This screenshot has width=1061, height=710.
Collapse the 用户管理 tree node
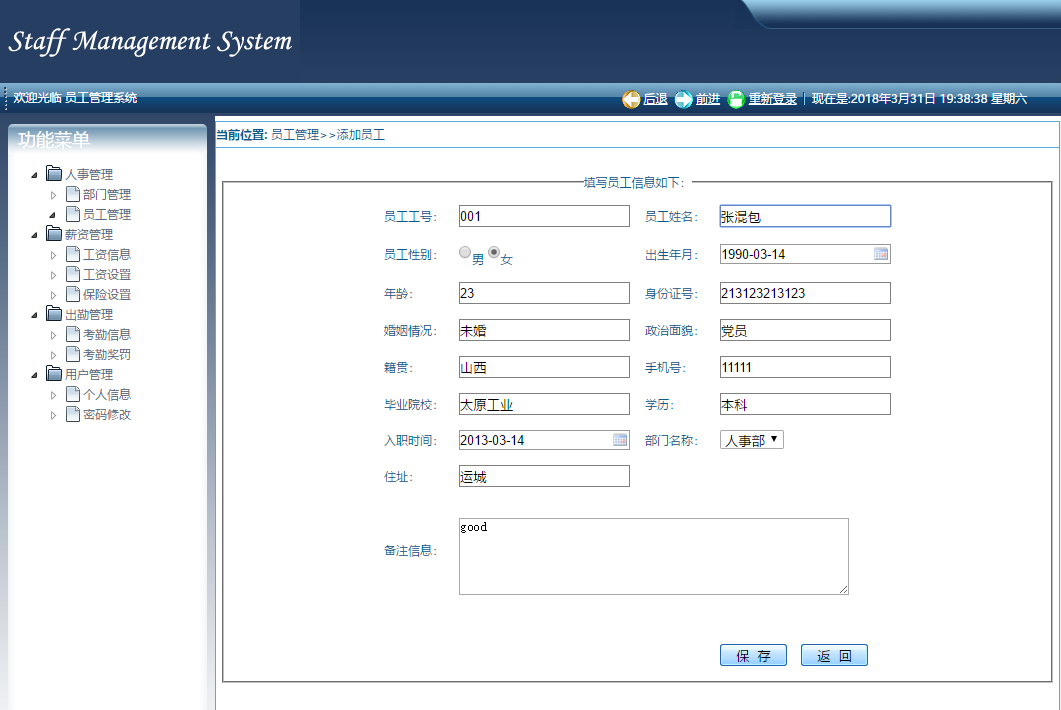pos(35,375)
